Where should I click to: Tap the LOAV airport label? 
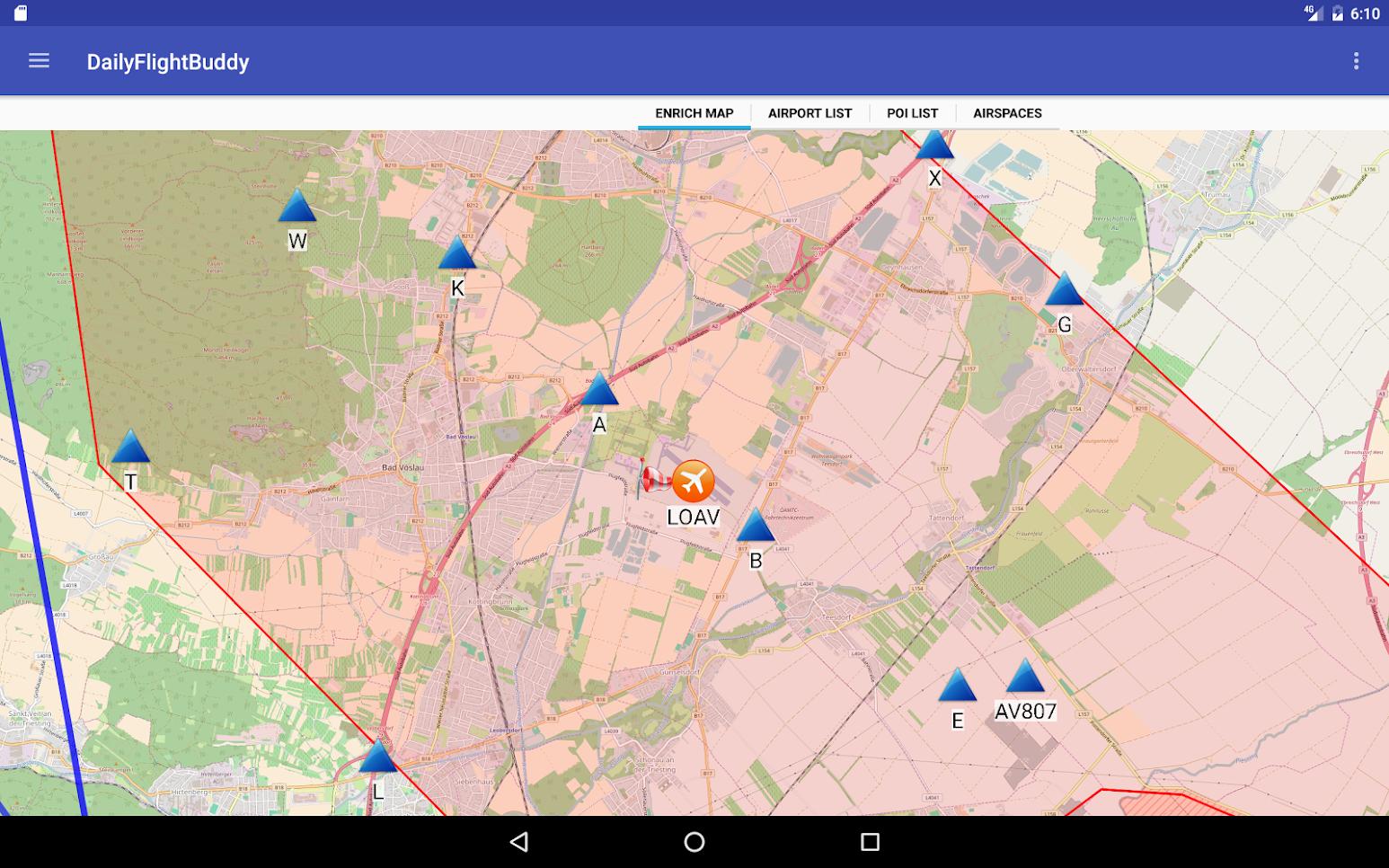(x=693, y=517)
